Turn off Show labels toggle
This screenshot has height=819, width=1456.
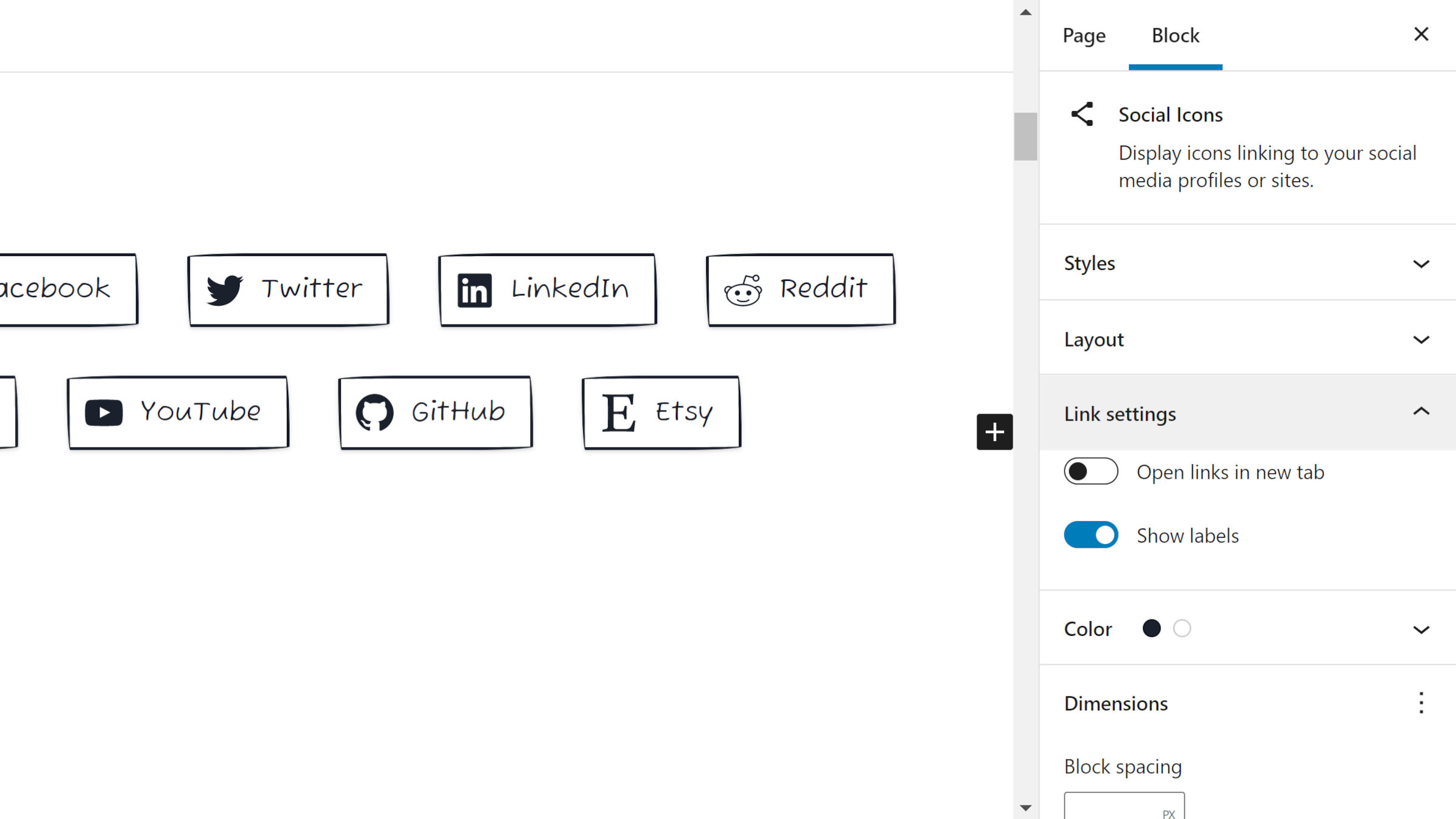tap(1091, 535)
